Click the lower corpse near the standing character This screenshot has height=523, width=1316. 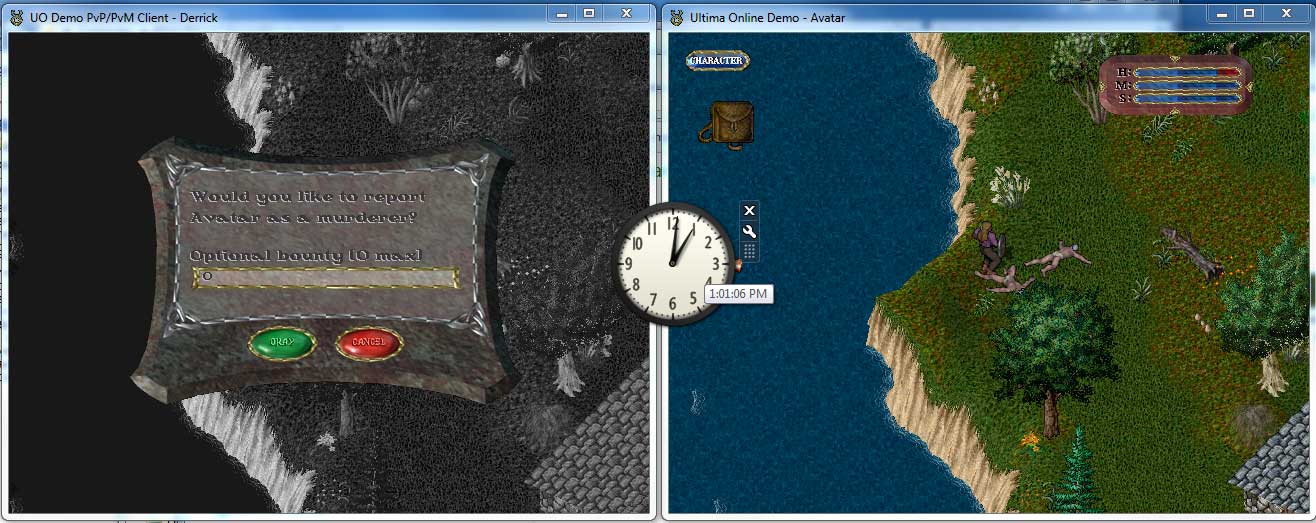click(1008, 280)
